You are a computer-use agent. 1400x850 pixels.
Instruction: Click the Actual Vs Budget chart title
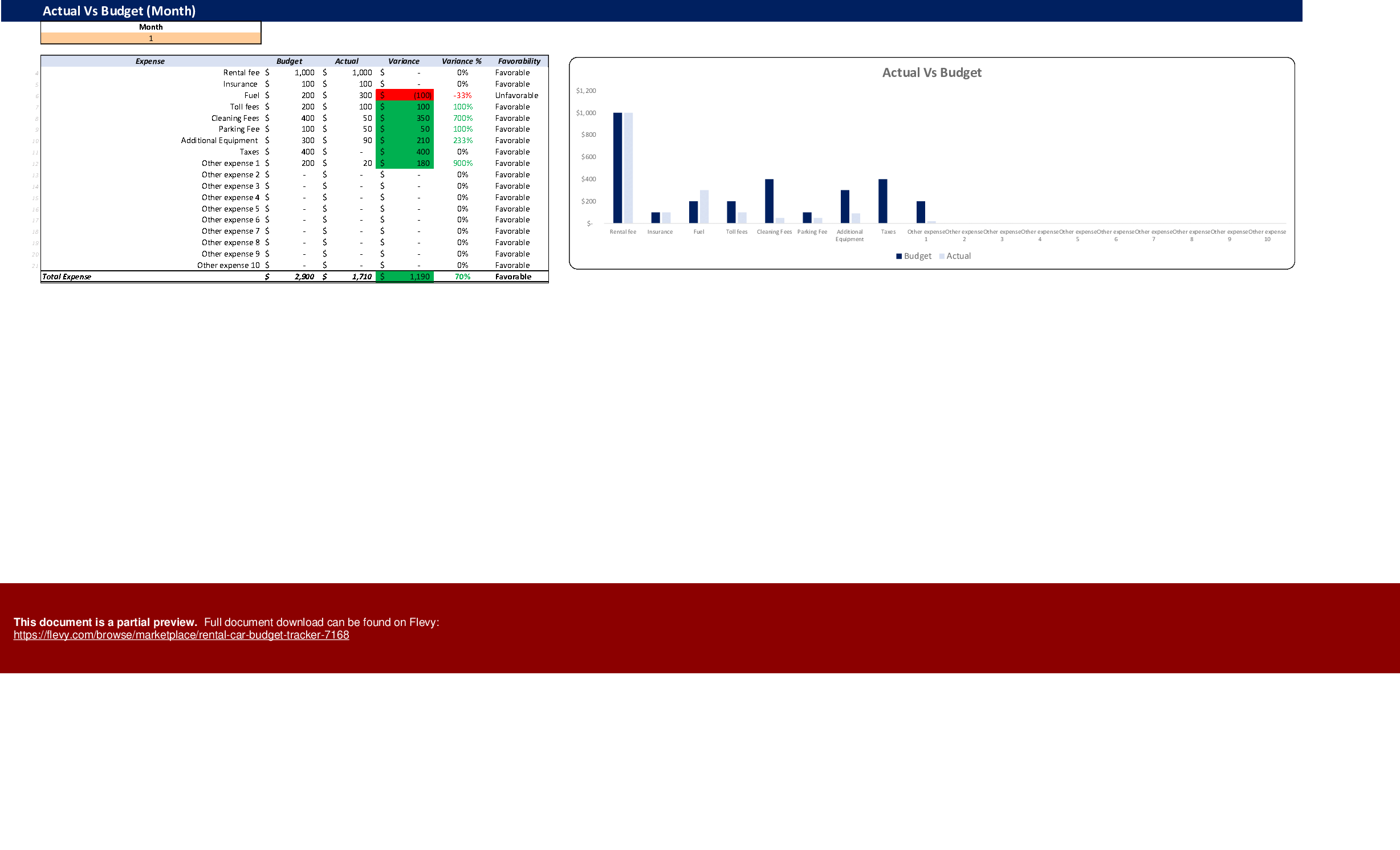point(931,72)
